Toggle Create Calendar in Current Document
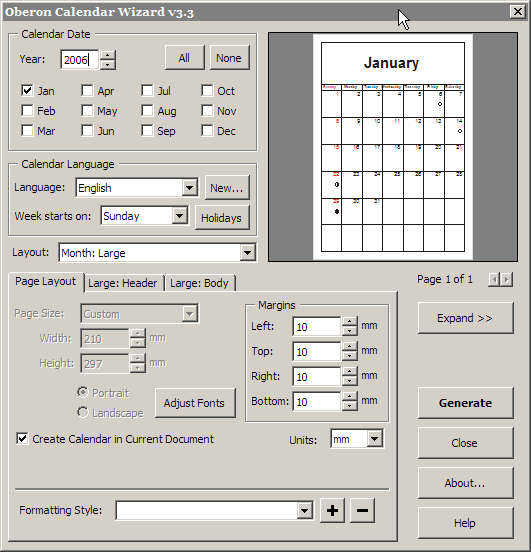 click(22, 439)
